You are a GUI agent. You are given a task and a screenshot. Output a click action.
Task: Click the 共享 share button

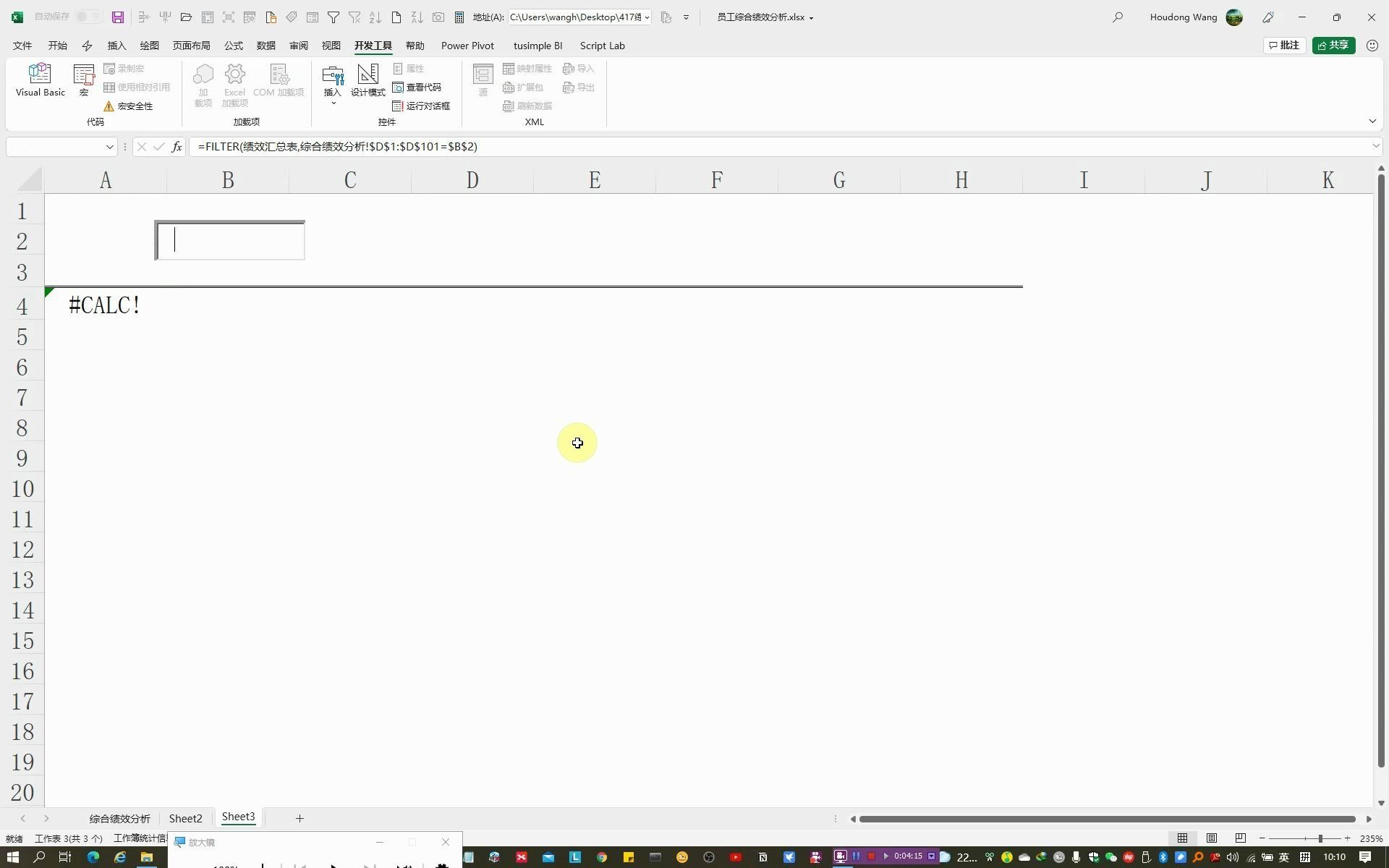[1333, 45]
